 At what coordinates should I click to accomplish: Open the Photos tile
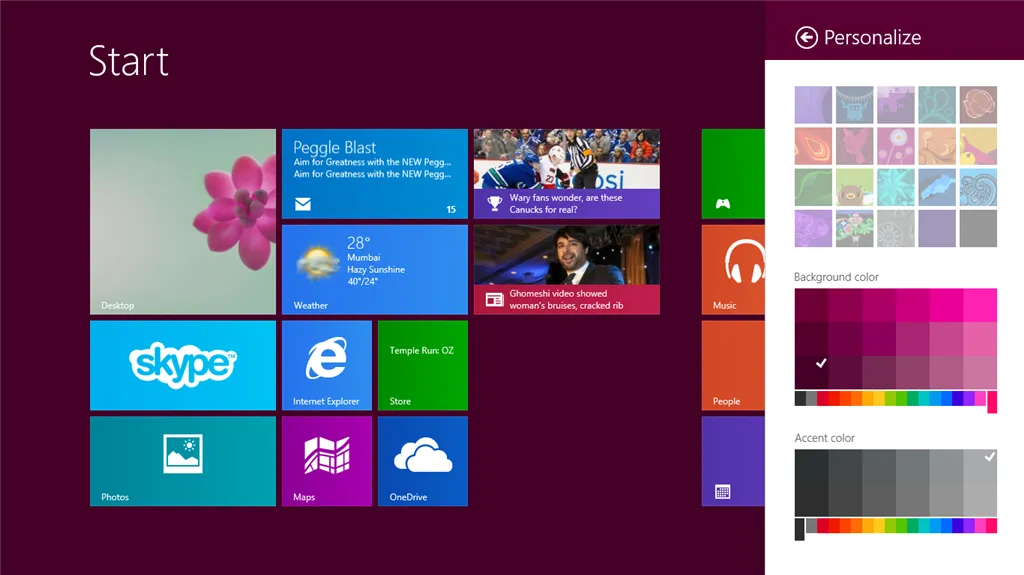click(x=183, y=461)
